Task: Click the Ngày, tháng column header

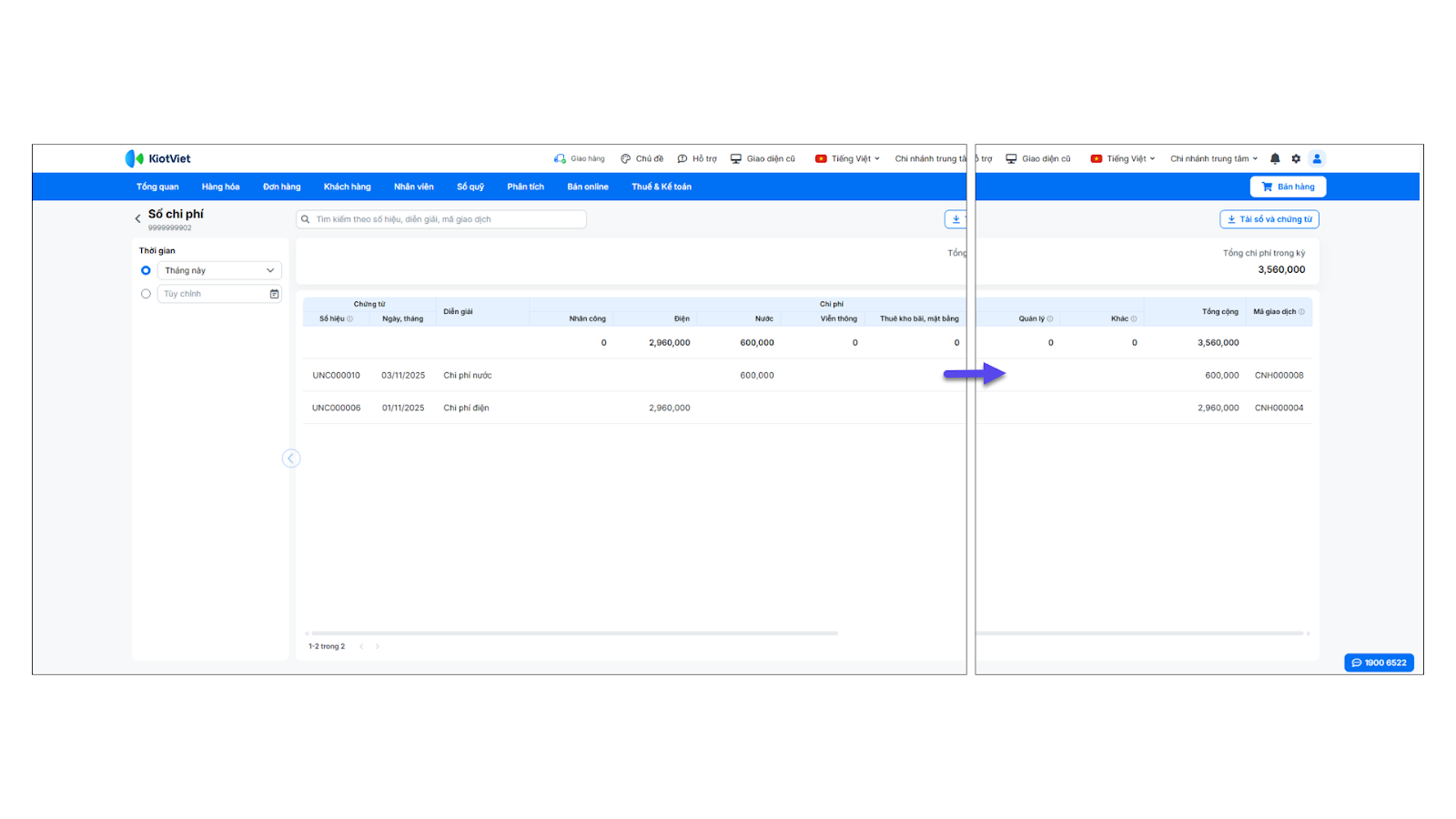Action: 403,318
